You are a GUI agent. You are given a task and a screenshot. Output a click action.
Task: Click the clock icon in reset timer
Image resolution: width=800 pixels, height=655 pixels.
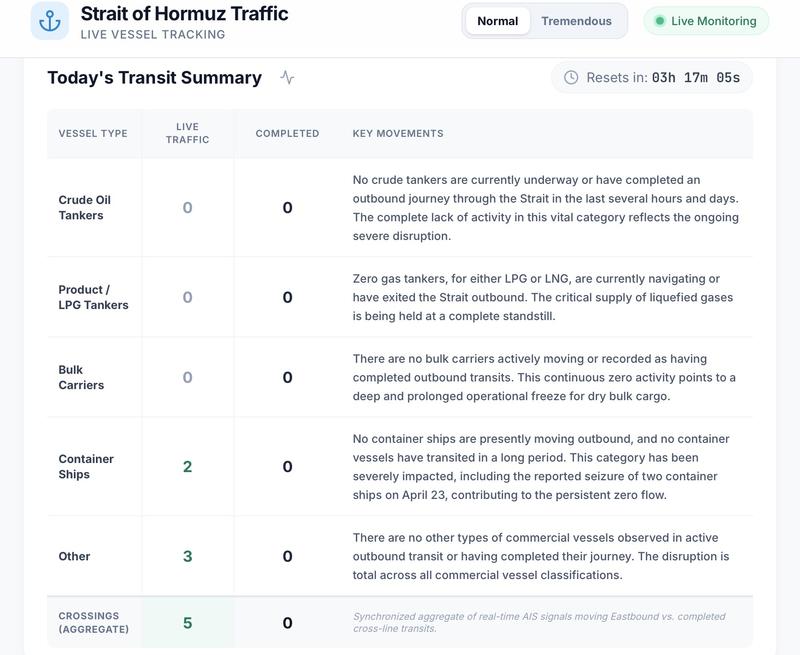(x=571, y=78)
